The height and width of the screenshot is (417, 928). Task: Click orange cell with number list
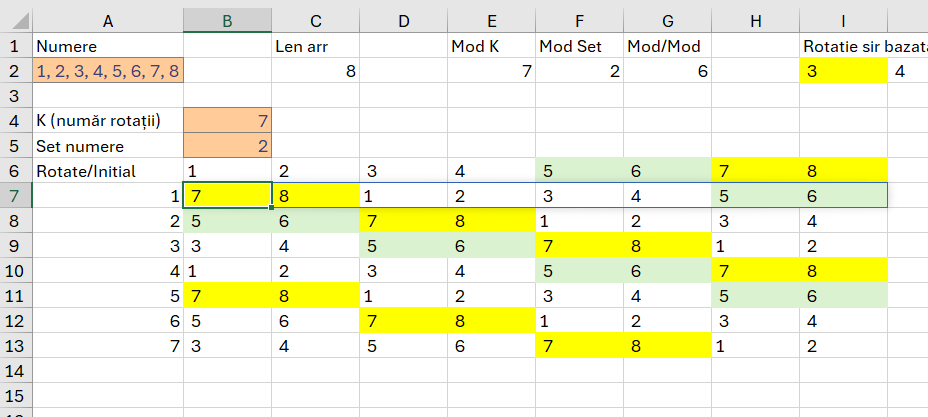108,71
